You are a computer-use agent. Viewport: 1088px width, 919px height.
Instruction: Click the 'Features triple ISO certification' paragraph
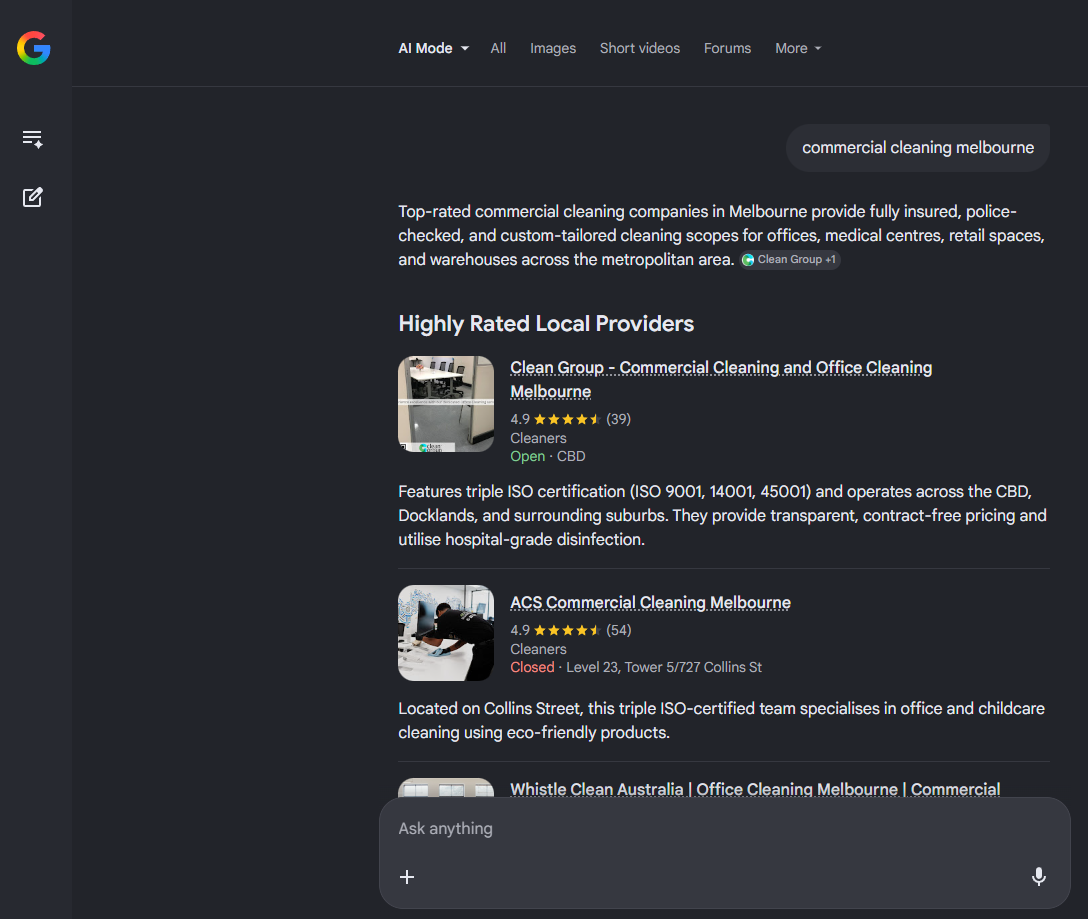(722, 515)
